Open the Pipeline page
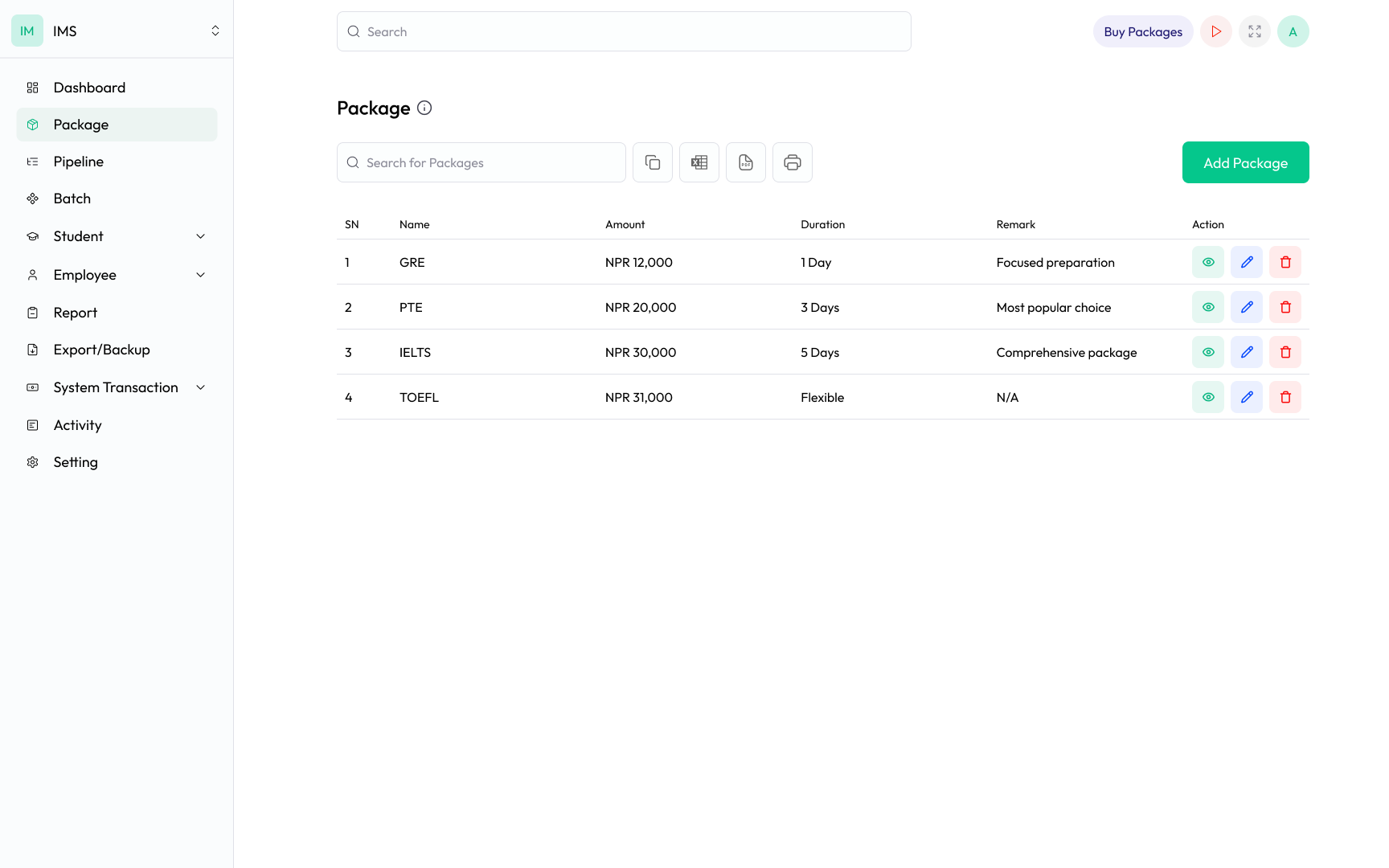 (117, 162)
